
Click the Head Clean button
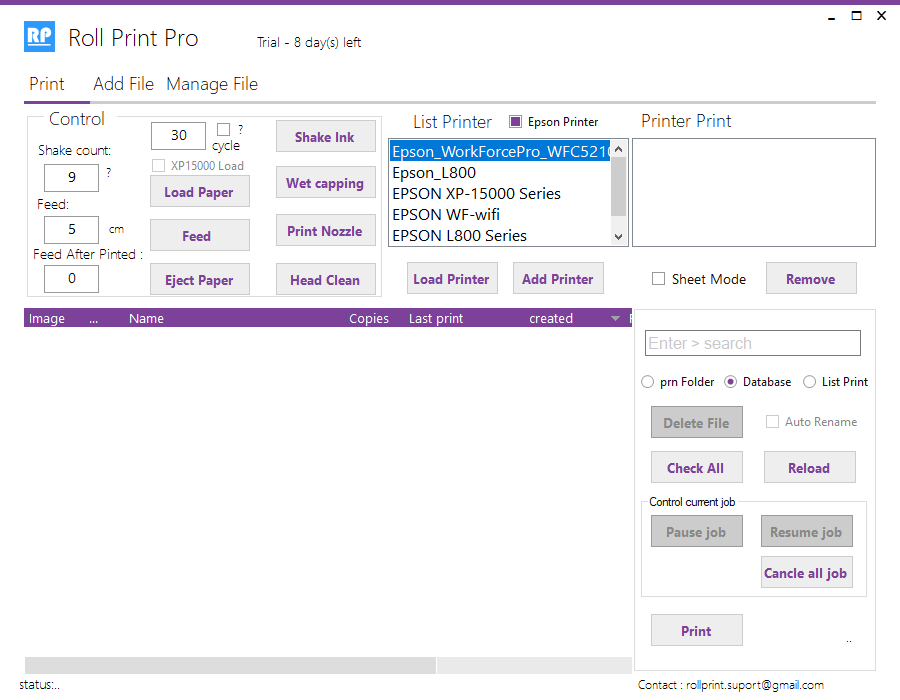(x=325, y=280)
